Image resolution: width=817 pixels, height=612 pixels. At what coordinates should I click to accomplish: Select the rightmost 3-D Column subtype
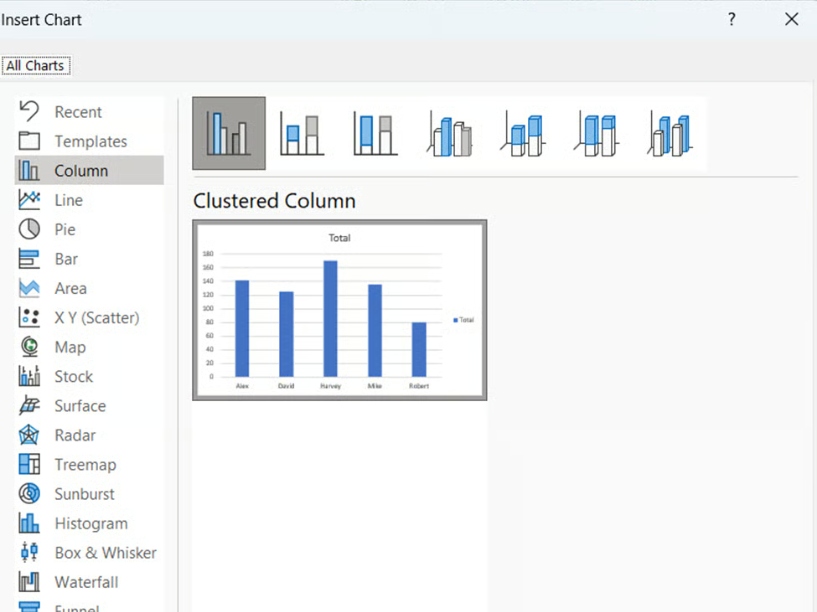click(667, 133)
